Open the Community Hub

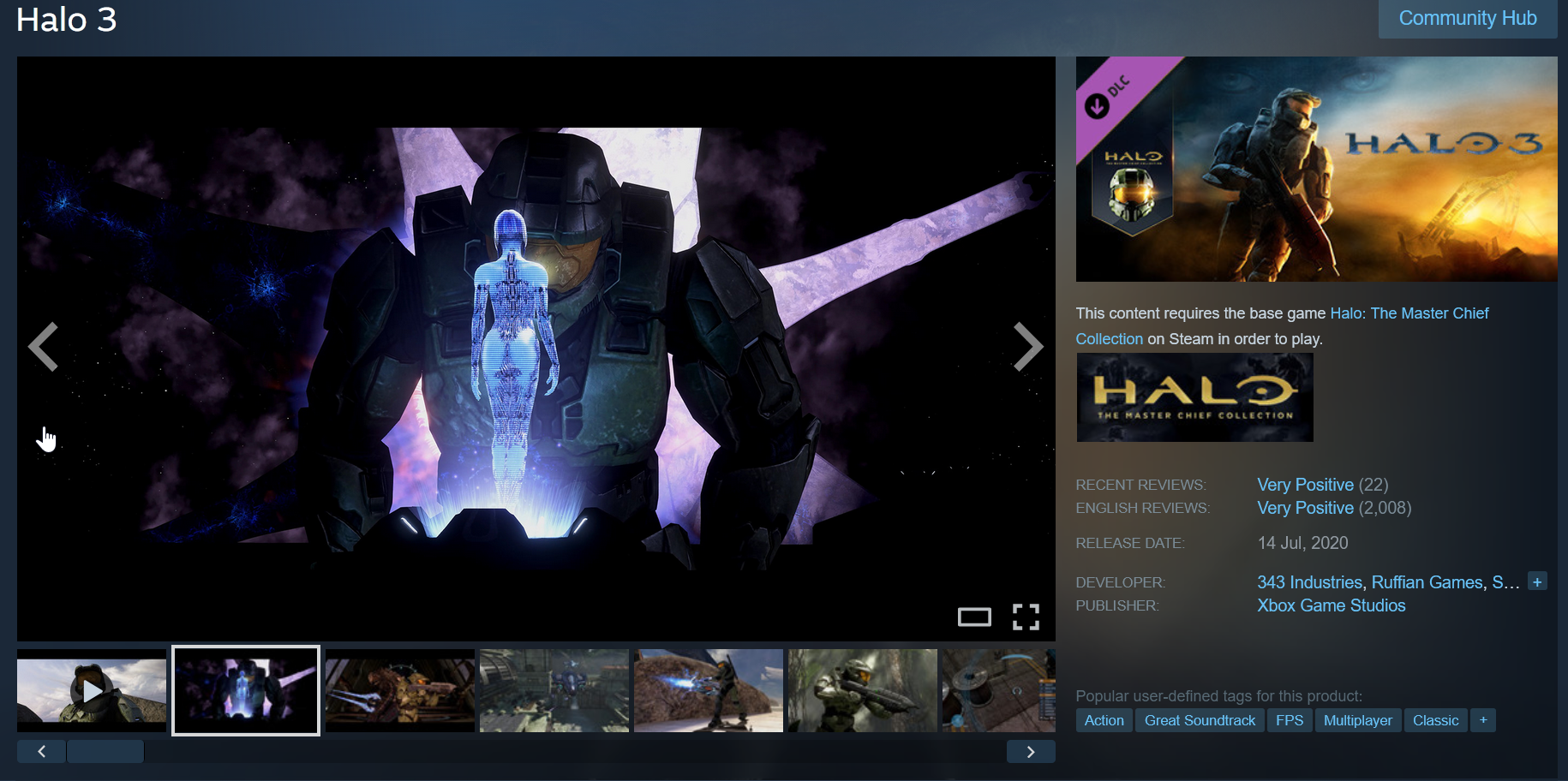1468,18
